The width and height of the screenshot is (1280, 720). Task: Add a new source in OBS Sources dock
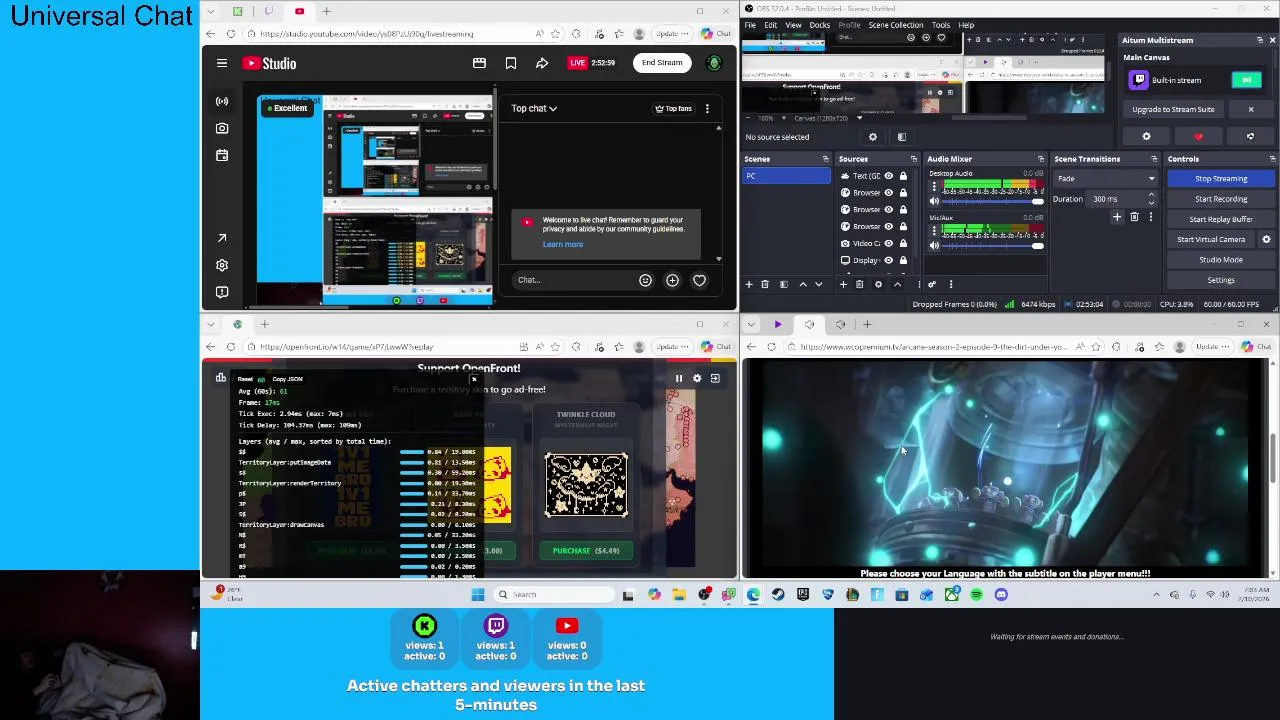point(843,284)
